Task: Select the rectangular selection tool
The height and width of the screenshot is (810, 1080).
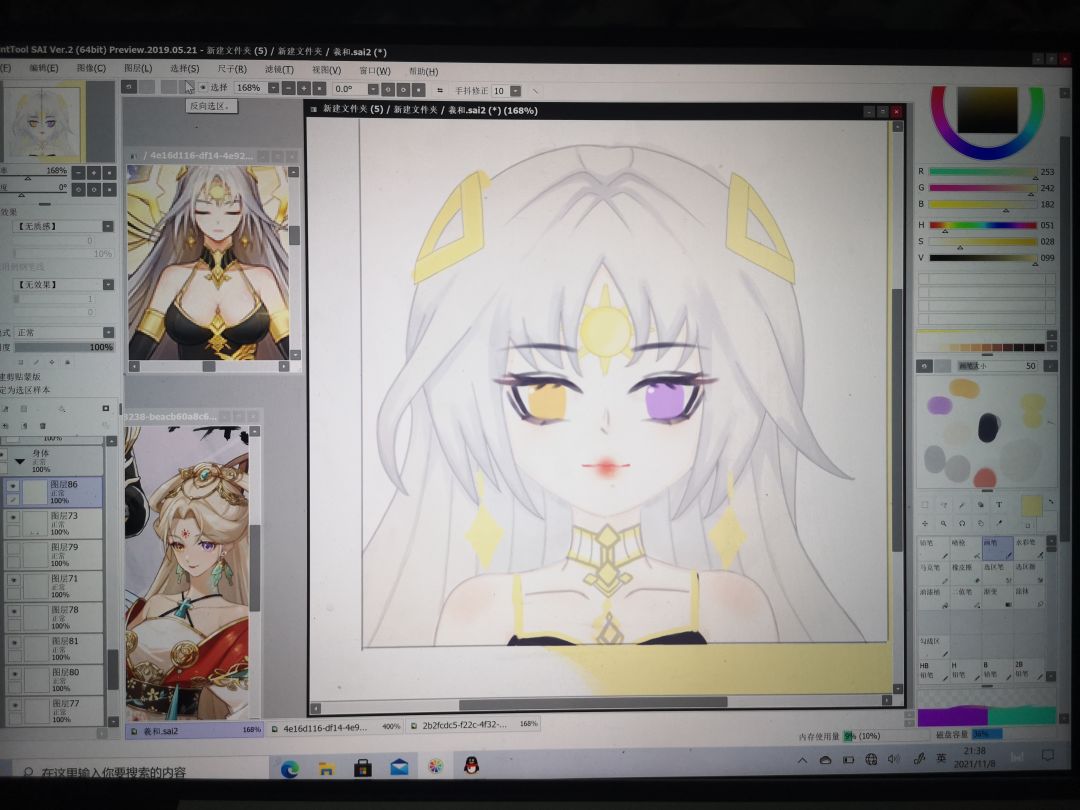Action: [x=925, y=505]
